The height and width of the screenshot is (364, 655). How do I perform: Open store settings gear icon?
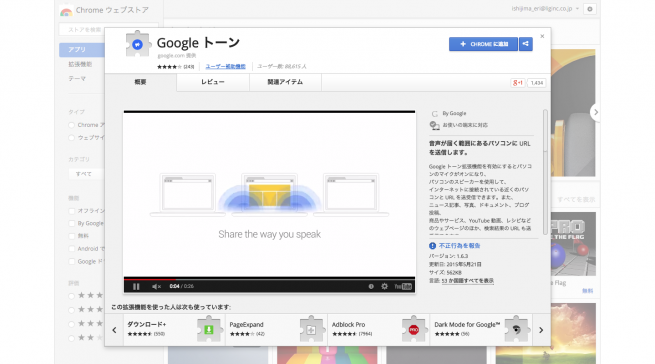click(x=590, y=9)
